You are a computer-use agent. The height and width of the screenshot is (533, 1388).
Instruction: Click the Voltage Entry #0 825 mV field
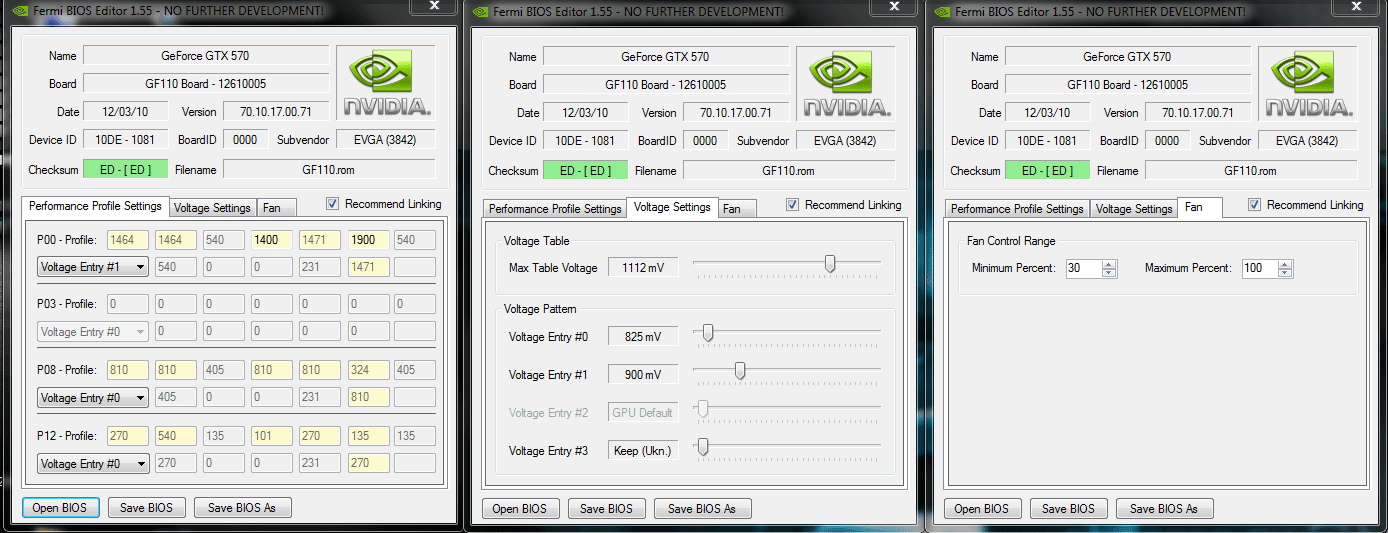(642, 337)
